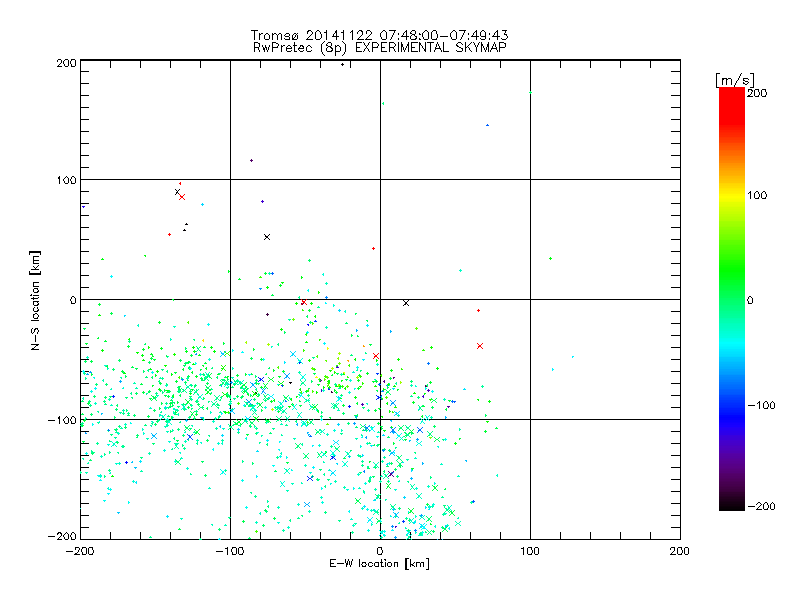
Task: Click the colorbar '-200' label
Action: point(761,507)
